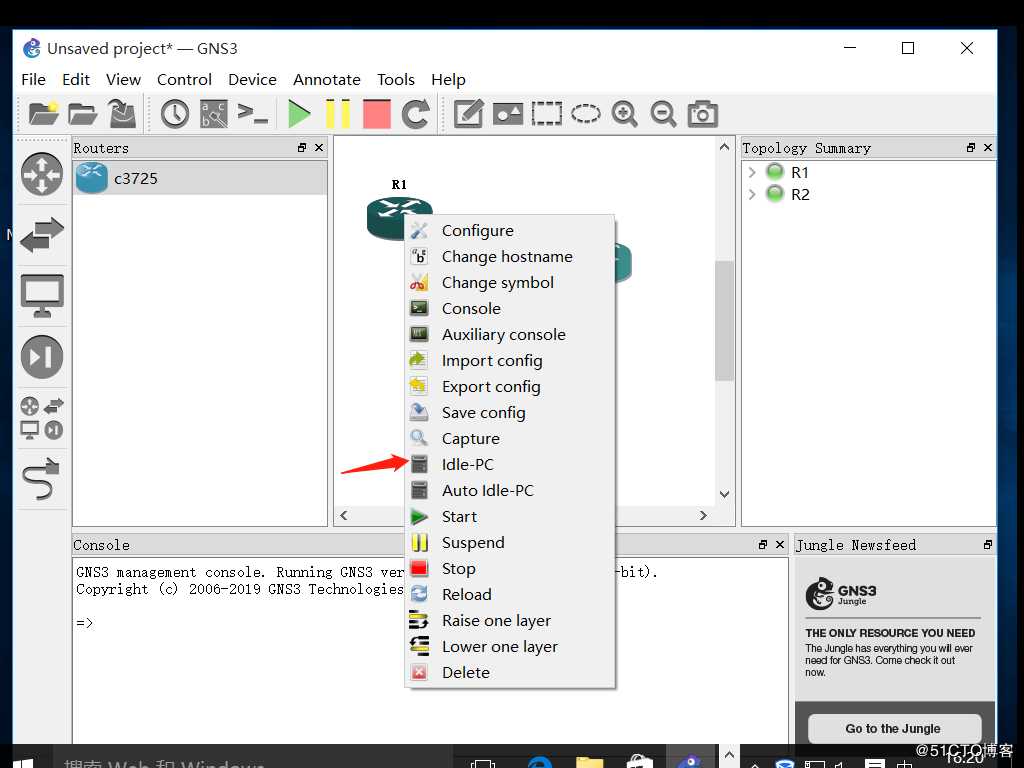Open the Help menu
The width and height of the screenshot is (1024, 768).
point(448,80)
